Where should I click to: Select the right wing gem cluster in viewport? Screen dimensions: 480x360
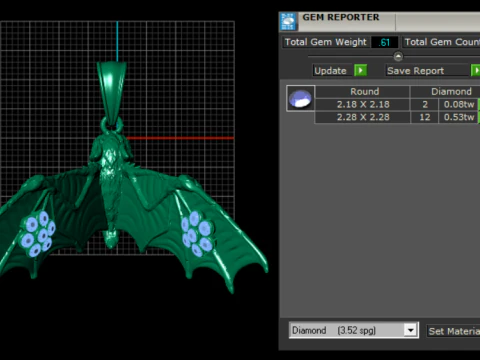pyautogui.click(x=197, y=233)
